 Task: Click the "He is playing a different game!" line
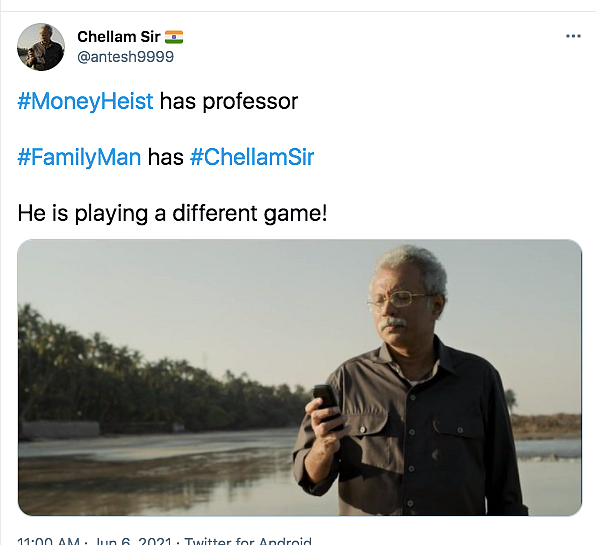tap(172, 213)
